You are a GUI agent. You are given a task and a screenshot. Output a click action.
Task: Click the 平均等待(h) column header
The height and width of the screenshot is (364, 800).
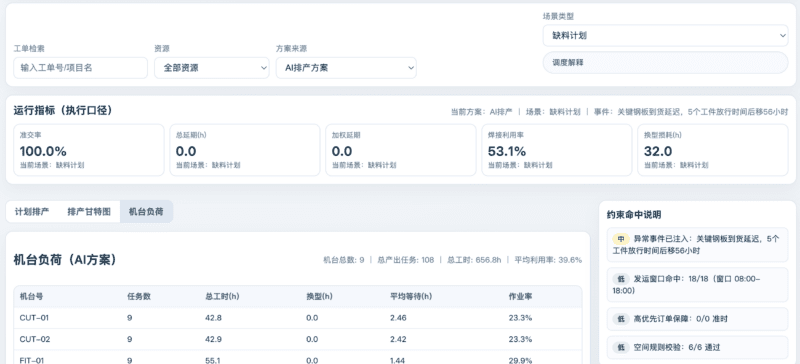click(x=411, y=296)
